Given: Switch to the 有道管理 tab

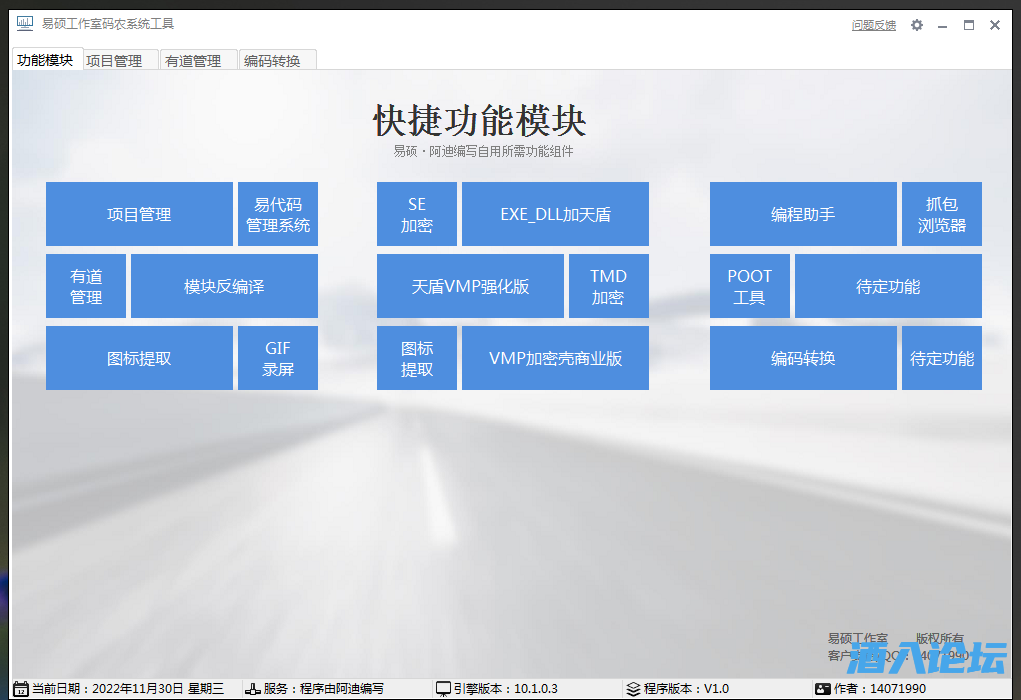Looking at the screenshot, I should (x=194, y=61).
